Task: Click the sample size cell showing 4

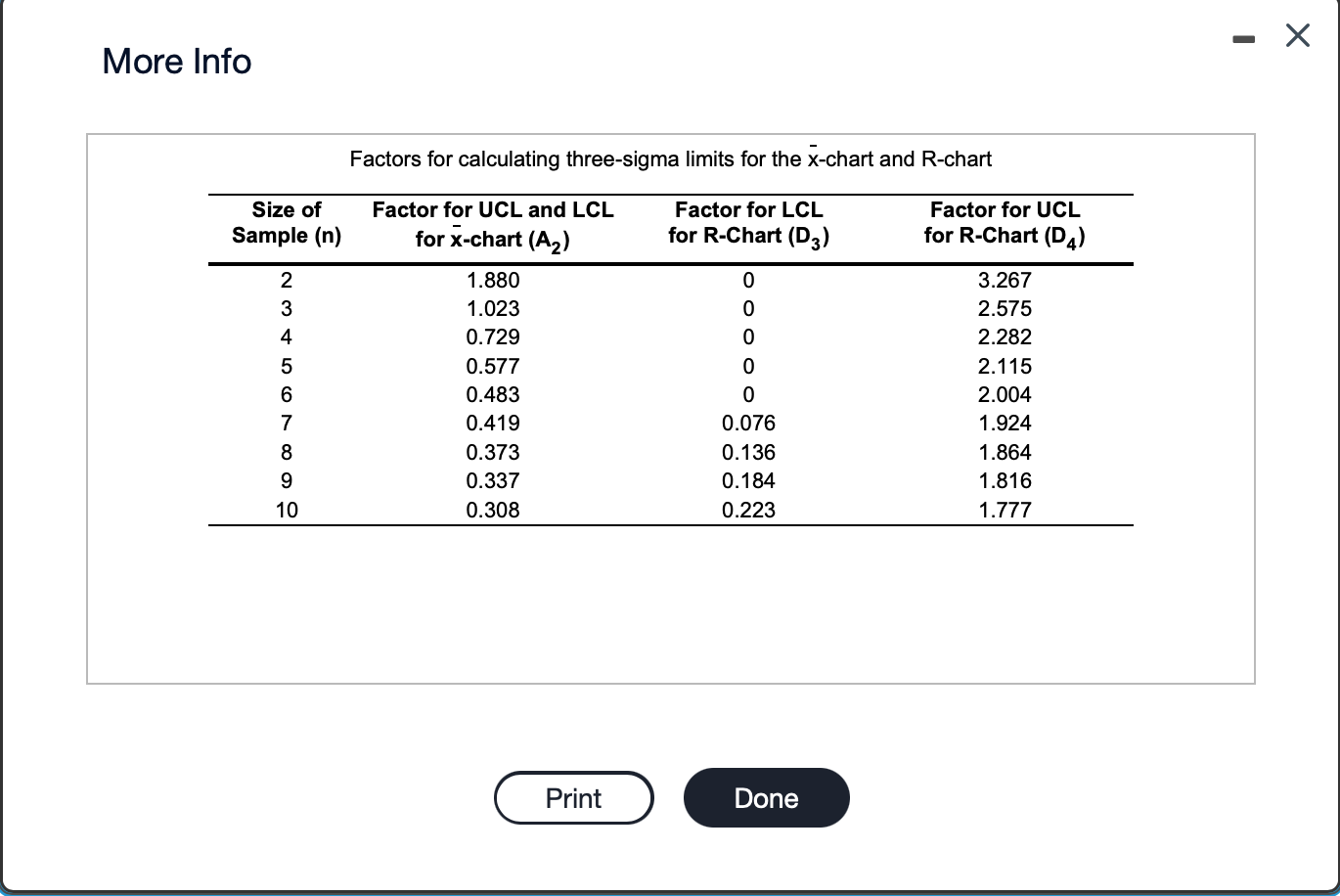Action: point(286,336)
